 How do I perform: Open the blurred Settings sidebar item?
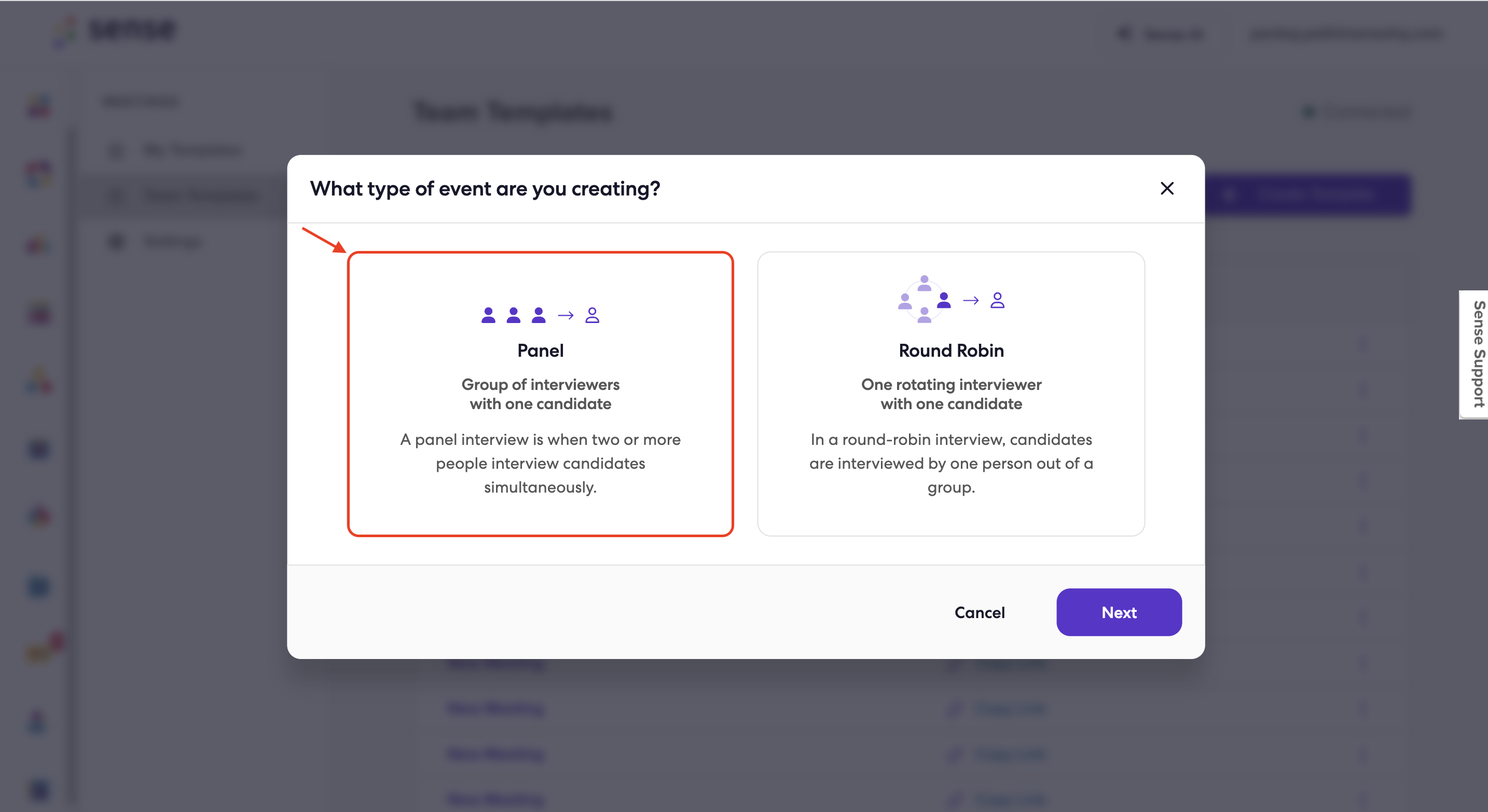coord(156,241)
